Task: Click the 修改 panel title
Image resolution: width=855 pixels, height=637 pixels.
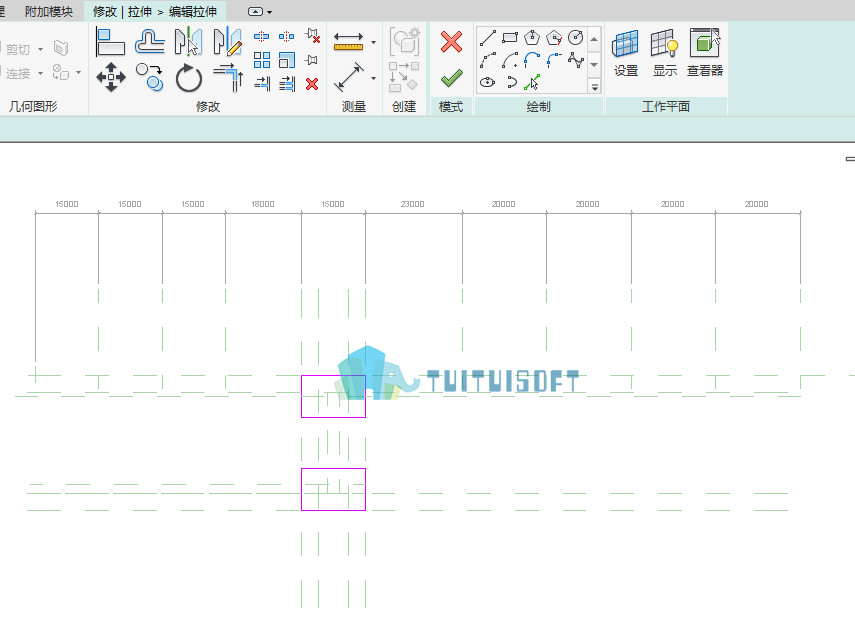Action: coord(208,106)
